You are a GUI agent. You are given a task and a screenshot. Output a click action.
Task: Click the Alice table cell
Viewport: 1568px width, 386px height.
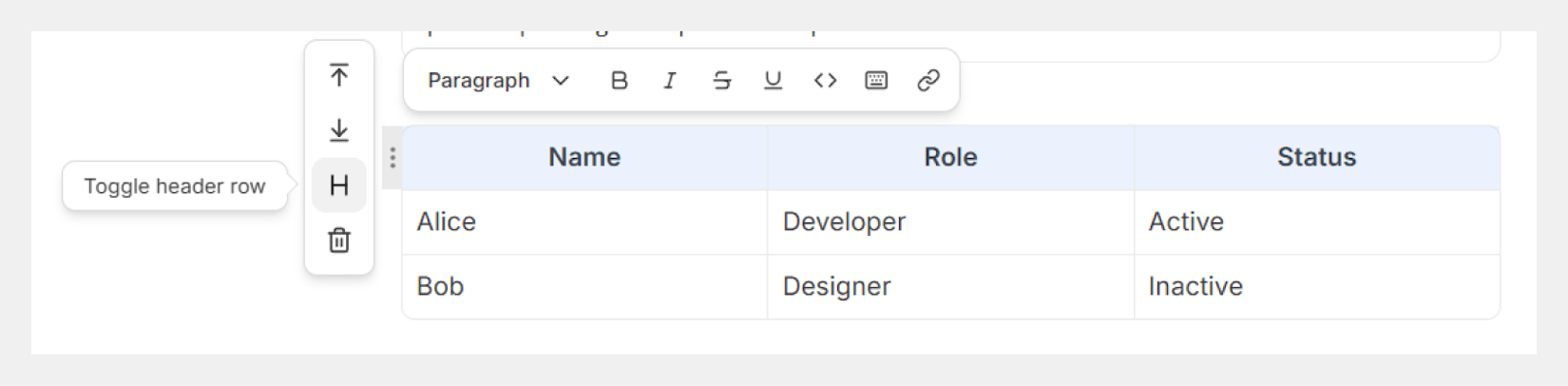click(x=584, y=222)
